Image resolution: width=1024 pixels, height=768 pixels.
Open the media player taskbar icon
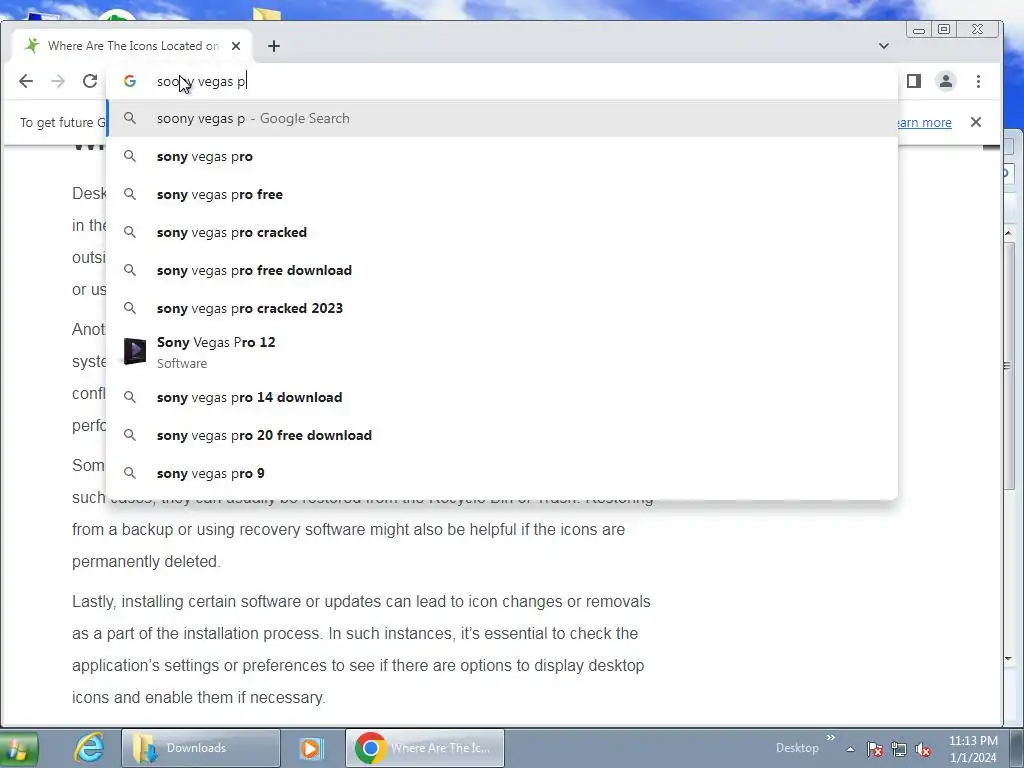(312, 748)
